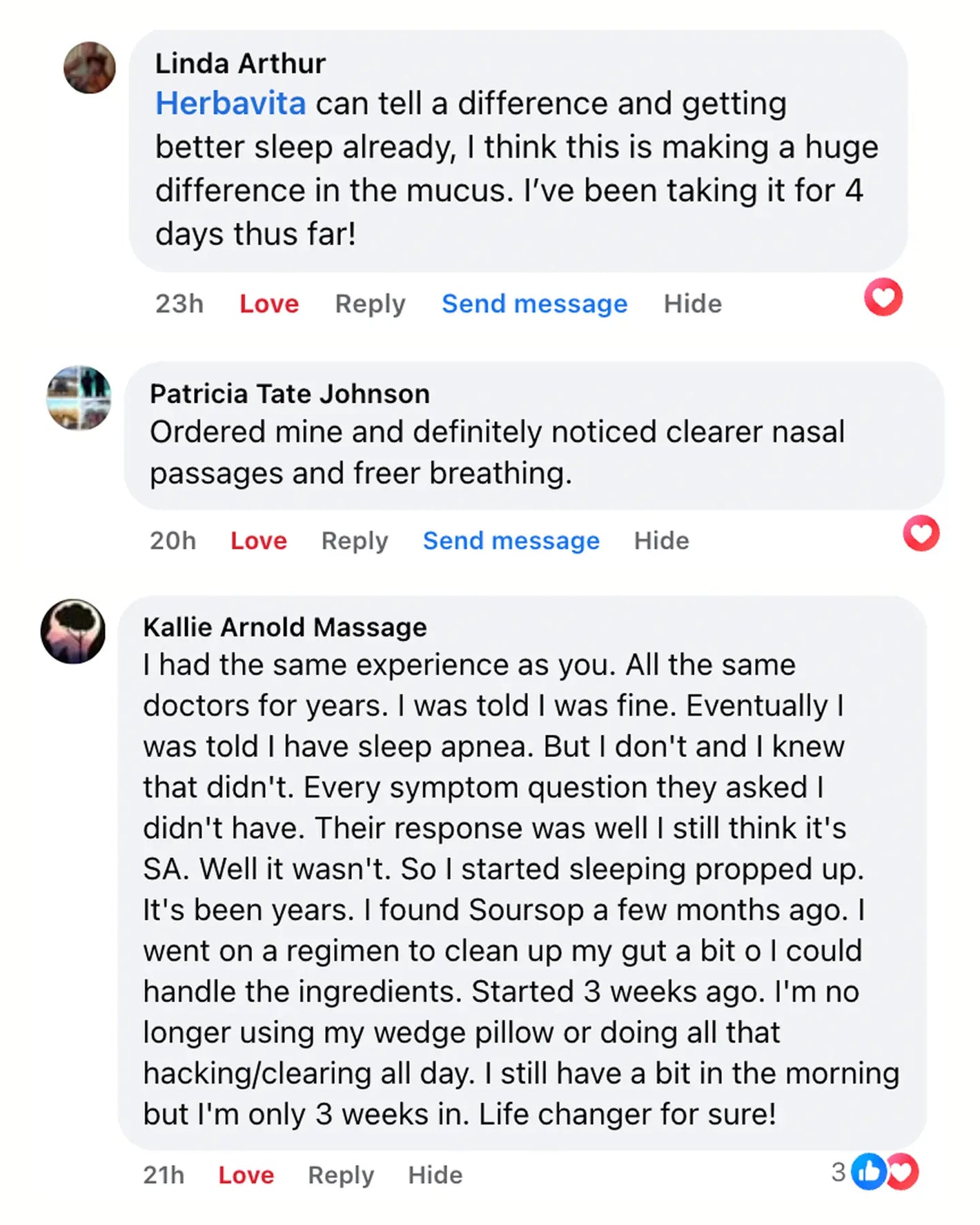Click thumbs-up reaction icon on Kallie's comment
This screenshot has width=980, height=1225.
[868, 1172]
